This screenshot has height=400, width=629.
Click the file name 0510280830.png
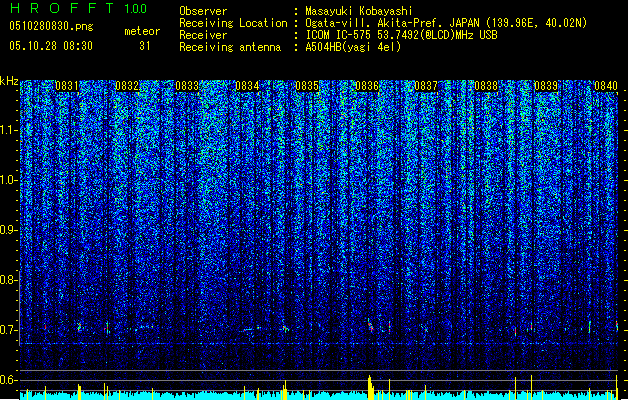click(51, 26)
